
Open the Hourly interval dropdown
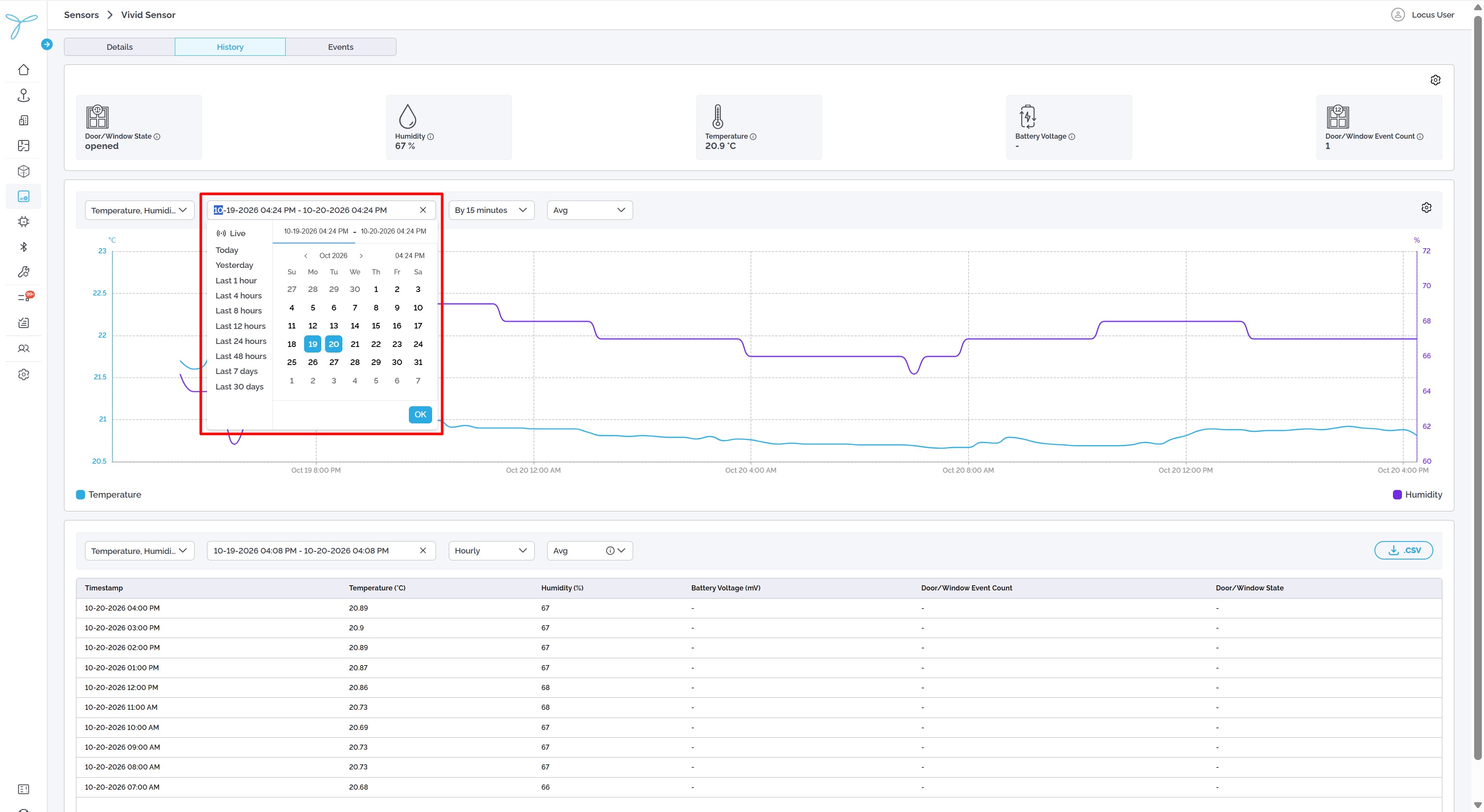(x=491, y=550)
